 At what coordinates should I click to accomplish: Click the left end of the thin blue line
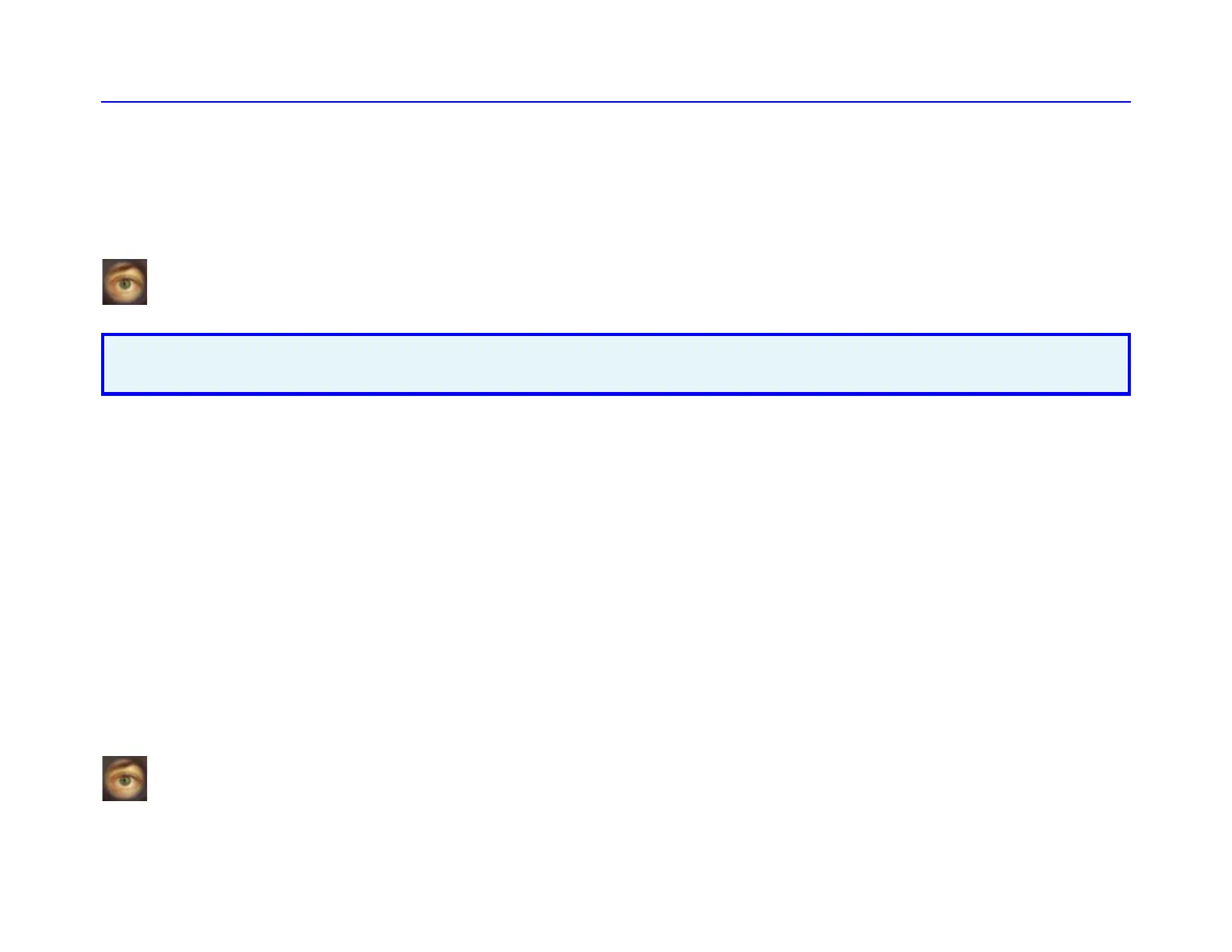tap(103, 102)
